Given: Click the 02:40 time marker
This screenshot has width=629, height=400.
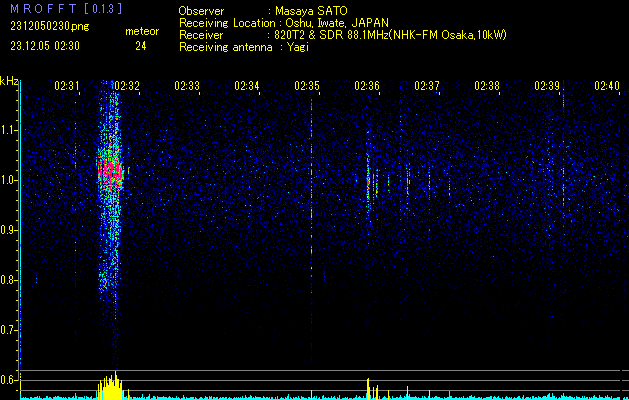Looking at the screenshot, I should tap(607, 86).
